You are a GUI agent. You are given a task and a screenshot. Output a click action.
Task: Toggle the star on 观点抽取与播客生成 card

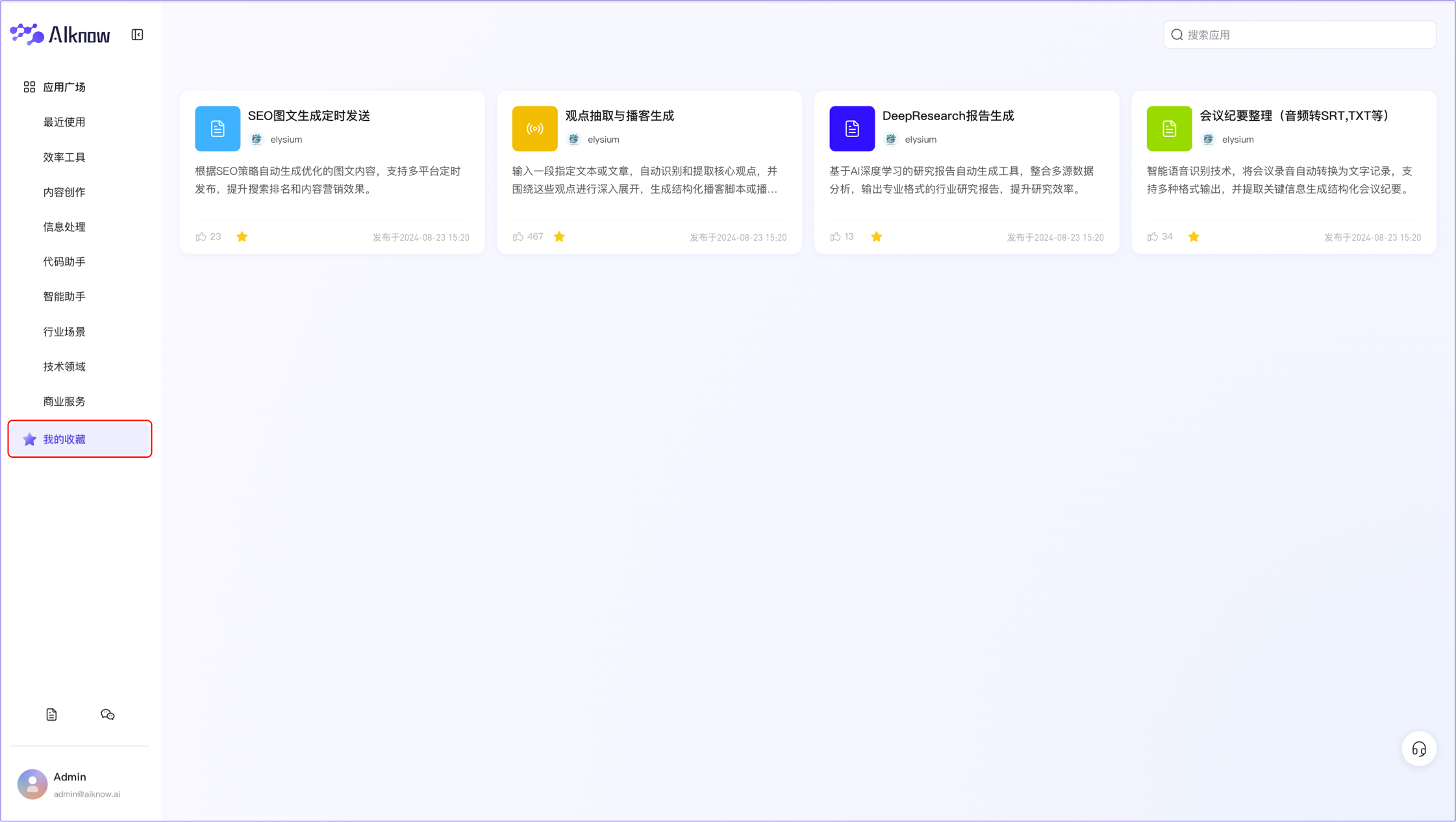(x=559, y=236)
